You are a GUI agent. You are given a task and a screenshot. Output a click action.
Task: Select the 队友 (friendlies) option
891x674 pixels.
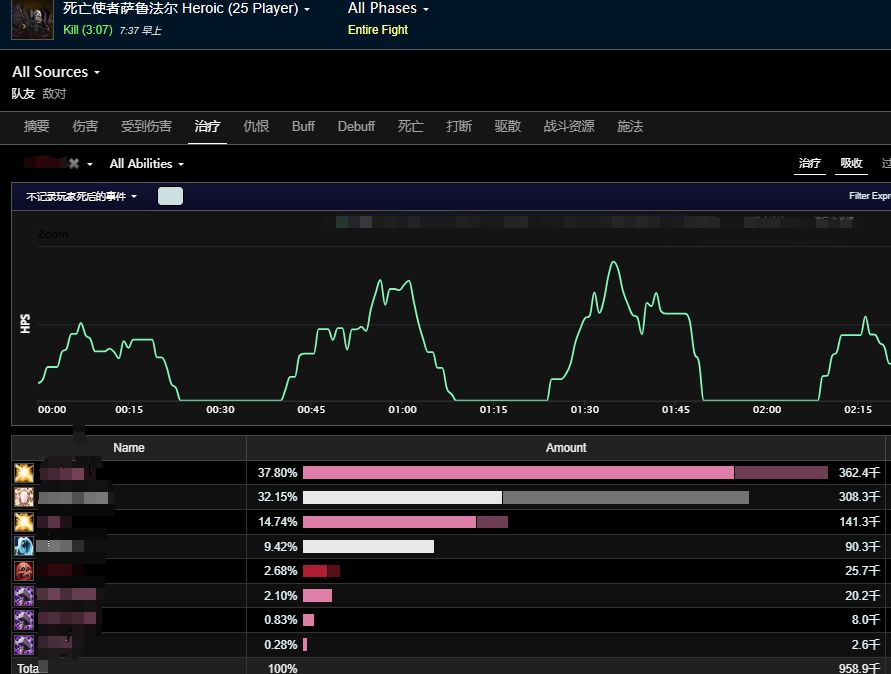tap(23, 94)
